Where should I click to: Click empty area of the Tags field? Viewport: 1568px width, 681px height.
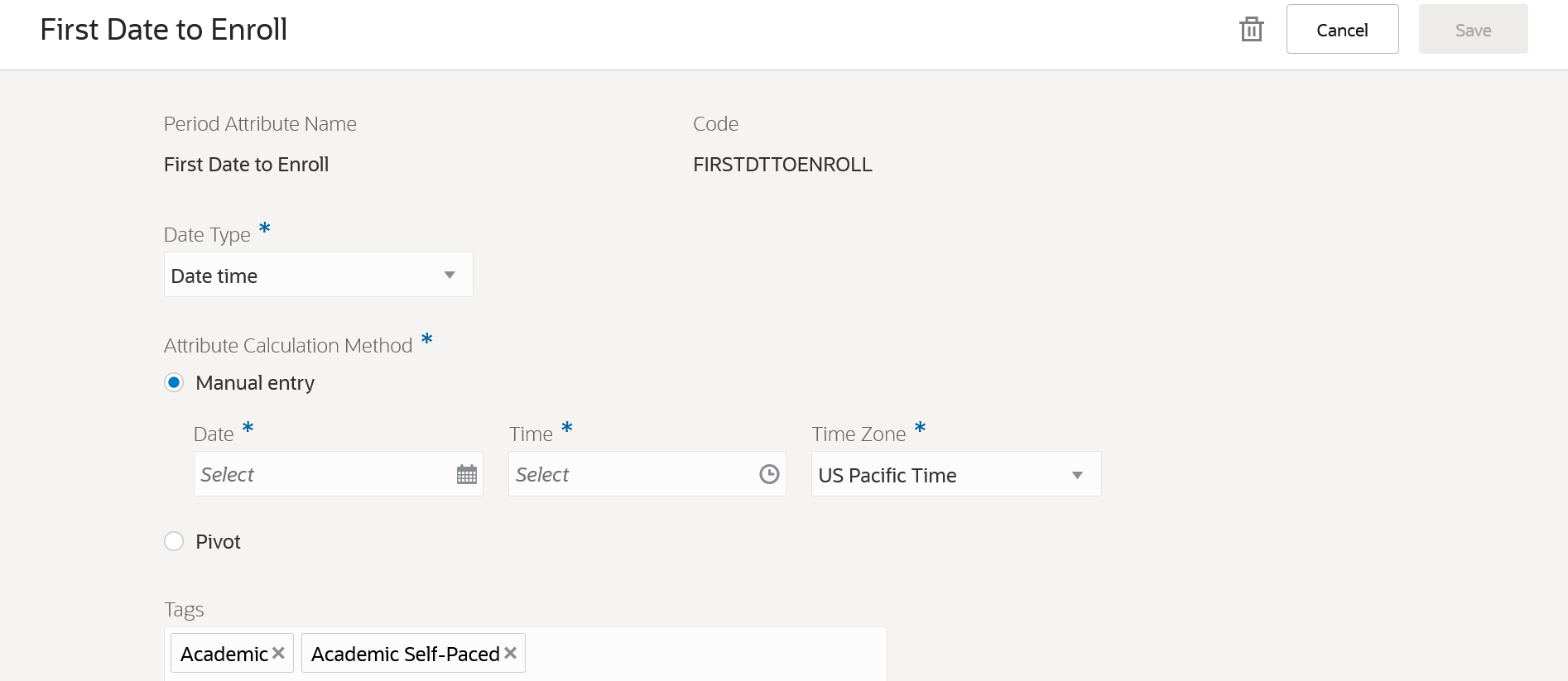click(x=704, y=654)
